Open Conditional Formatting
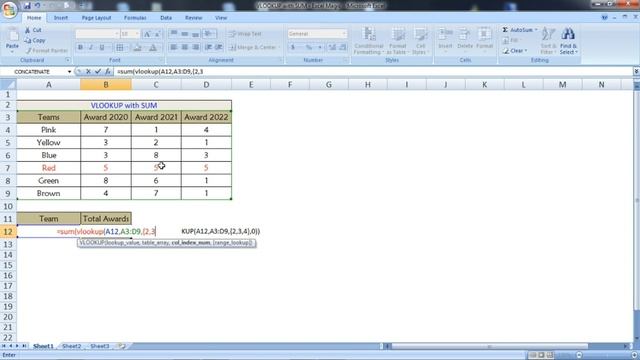640x360 pixels. pyautogui.click(x=368, y=41)
